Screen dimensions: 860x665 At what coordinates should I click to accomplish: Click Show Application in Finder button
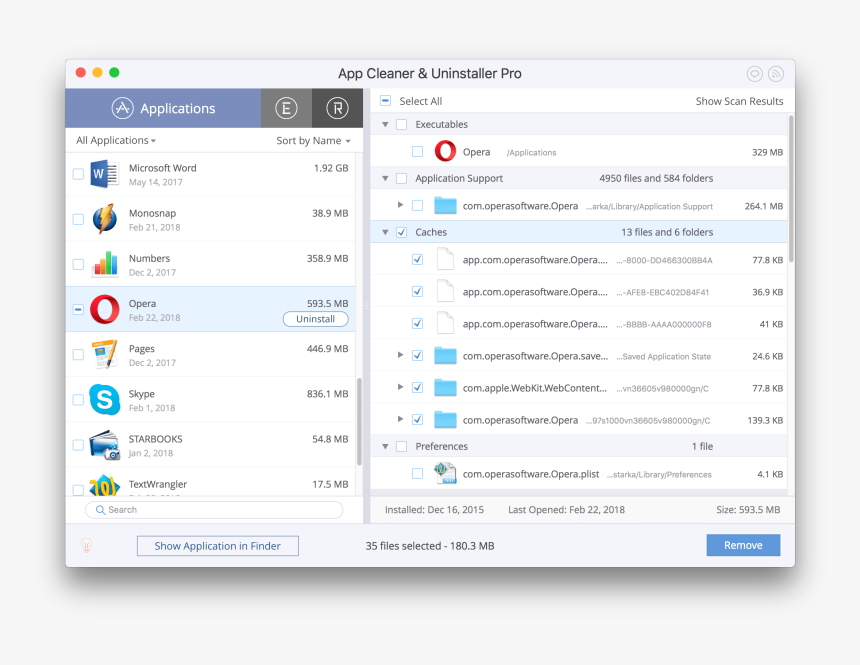point(218,546)
